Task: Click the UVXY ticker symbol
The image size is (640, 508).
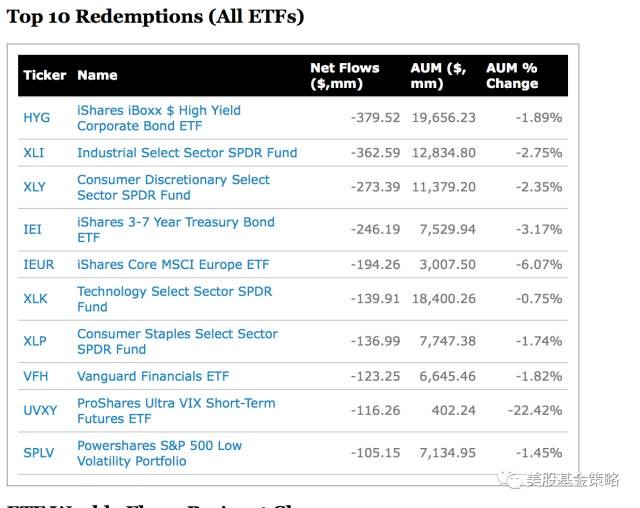Action: [40, 411]
